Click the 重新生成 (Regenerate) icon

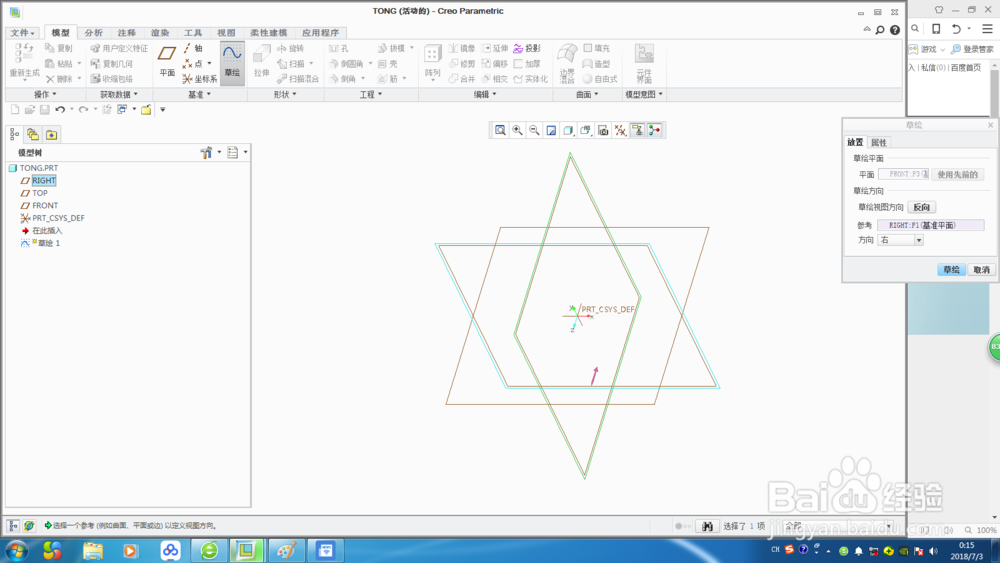point(25,62)
